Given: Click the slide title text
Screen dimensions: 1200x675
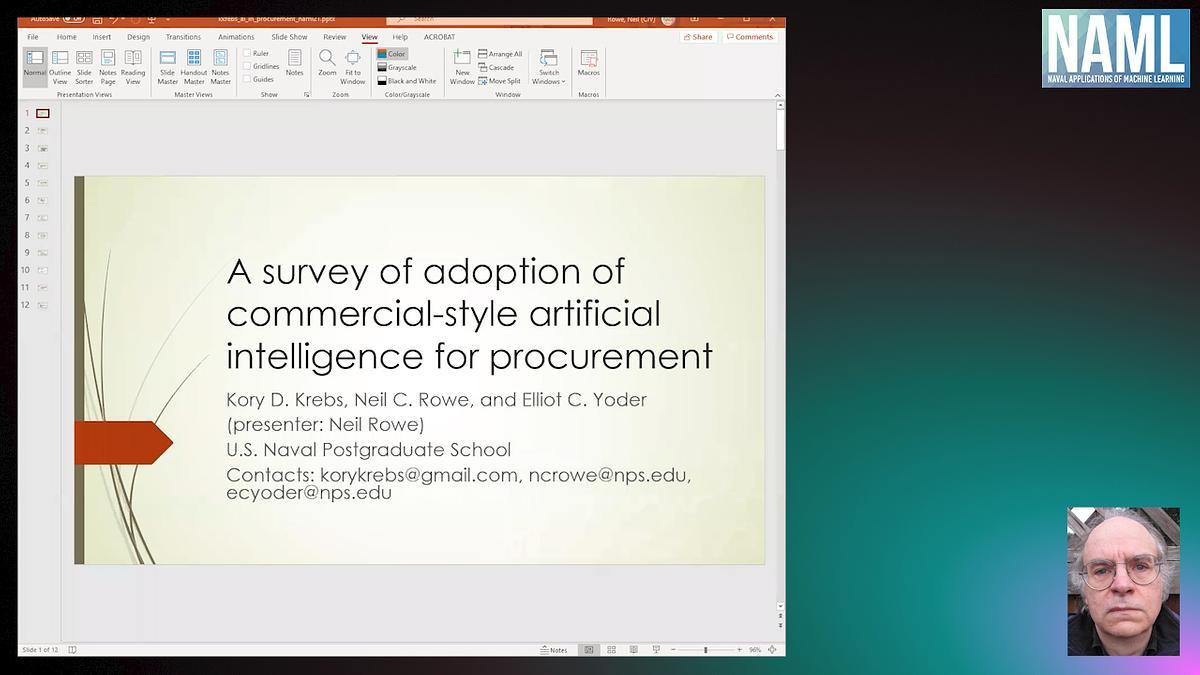Looking at the screenshot, I should click(469, 313).
